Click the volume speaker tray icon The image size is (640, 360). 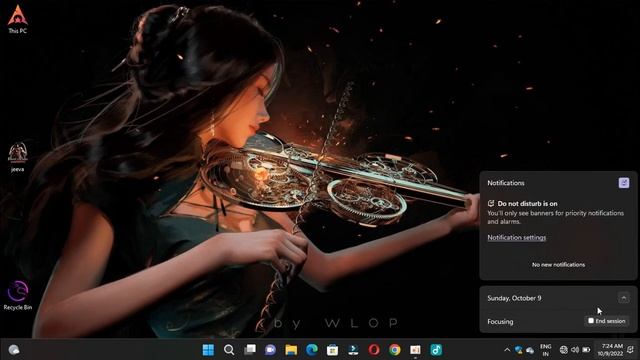575,350
